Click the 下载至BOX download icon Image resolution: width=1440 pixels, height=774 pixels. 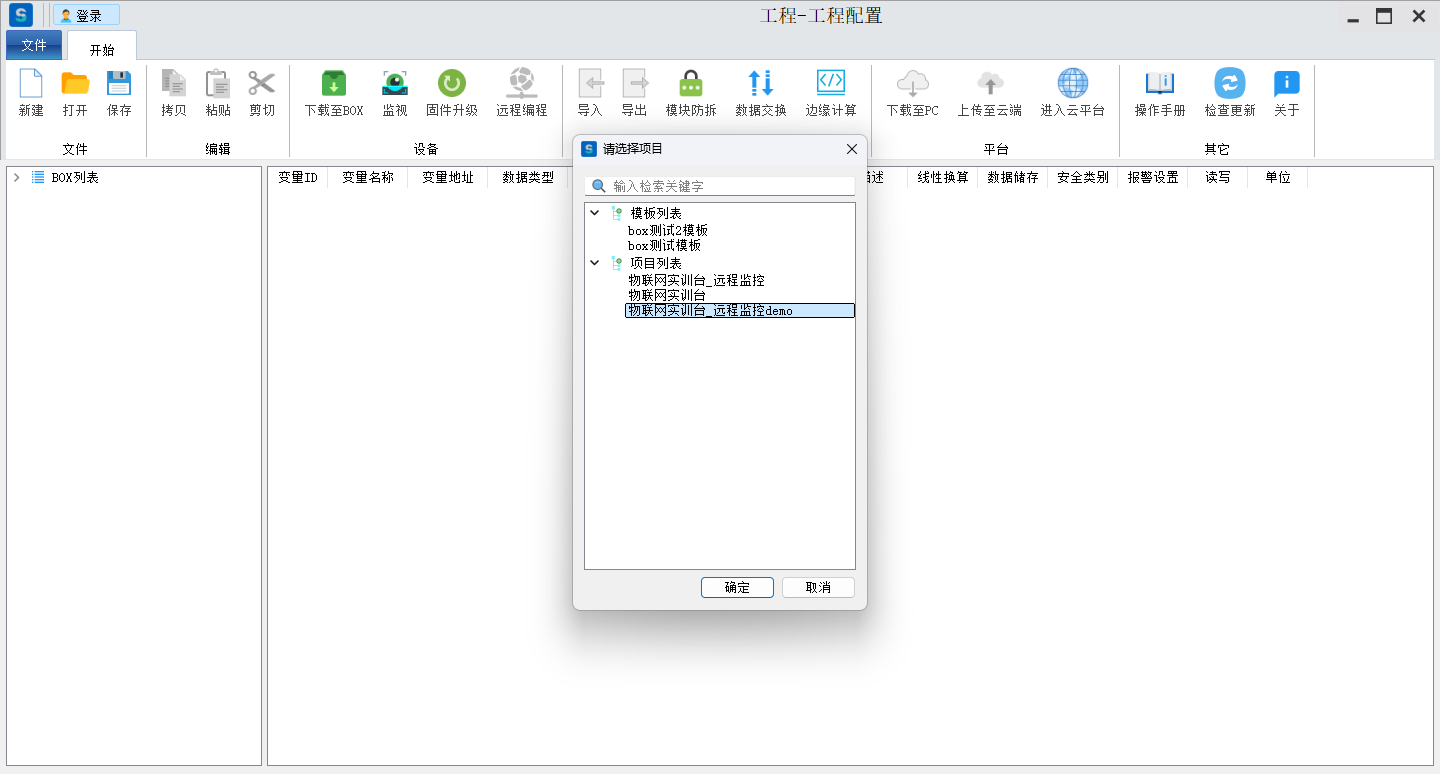(x=333, y=84)
